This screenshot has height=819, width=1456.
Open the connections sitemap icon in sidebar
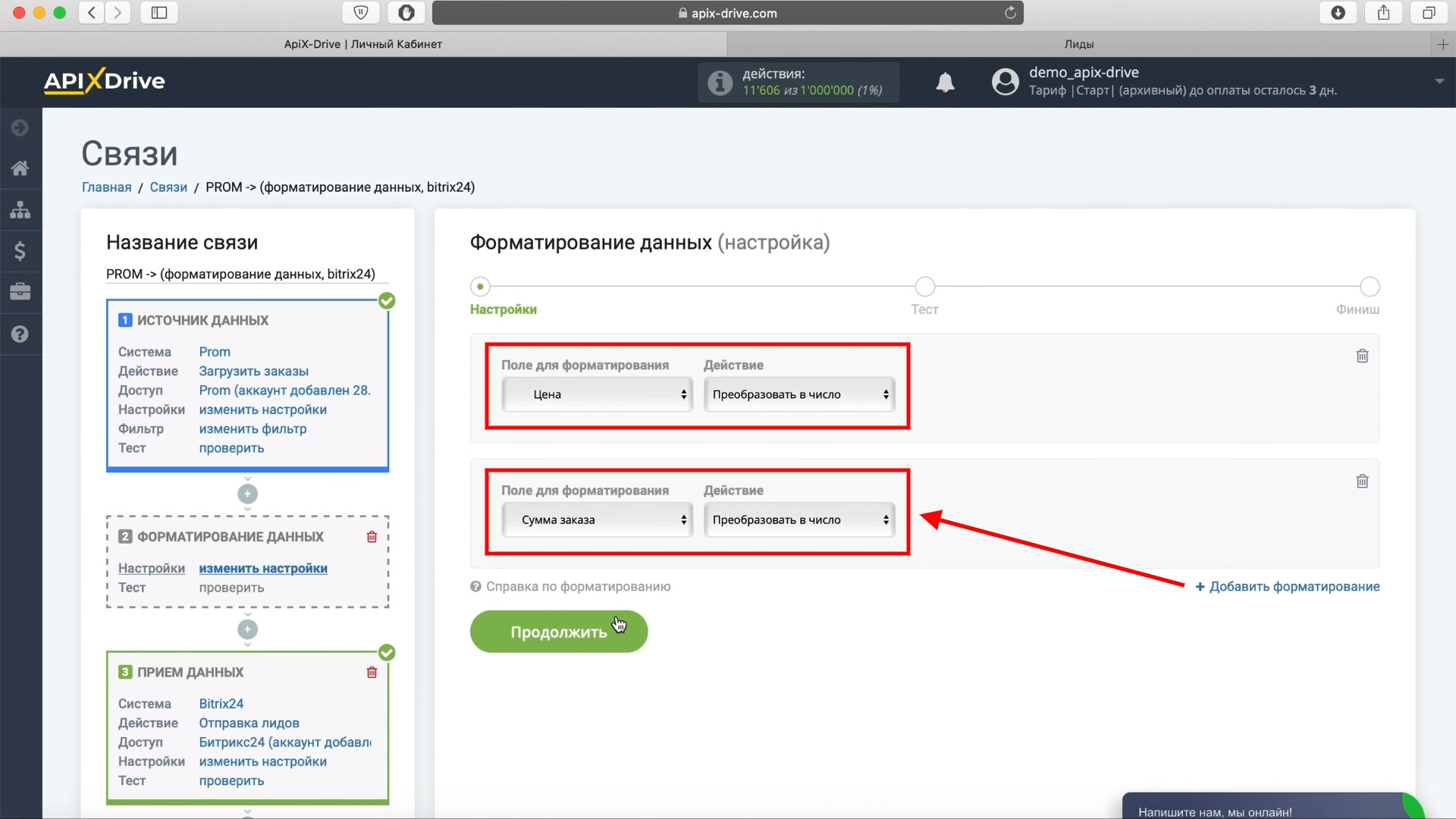[x=20, y=209]
